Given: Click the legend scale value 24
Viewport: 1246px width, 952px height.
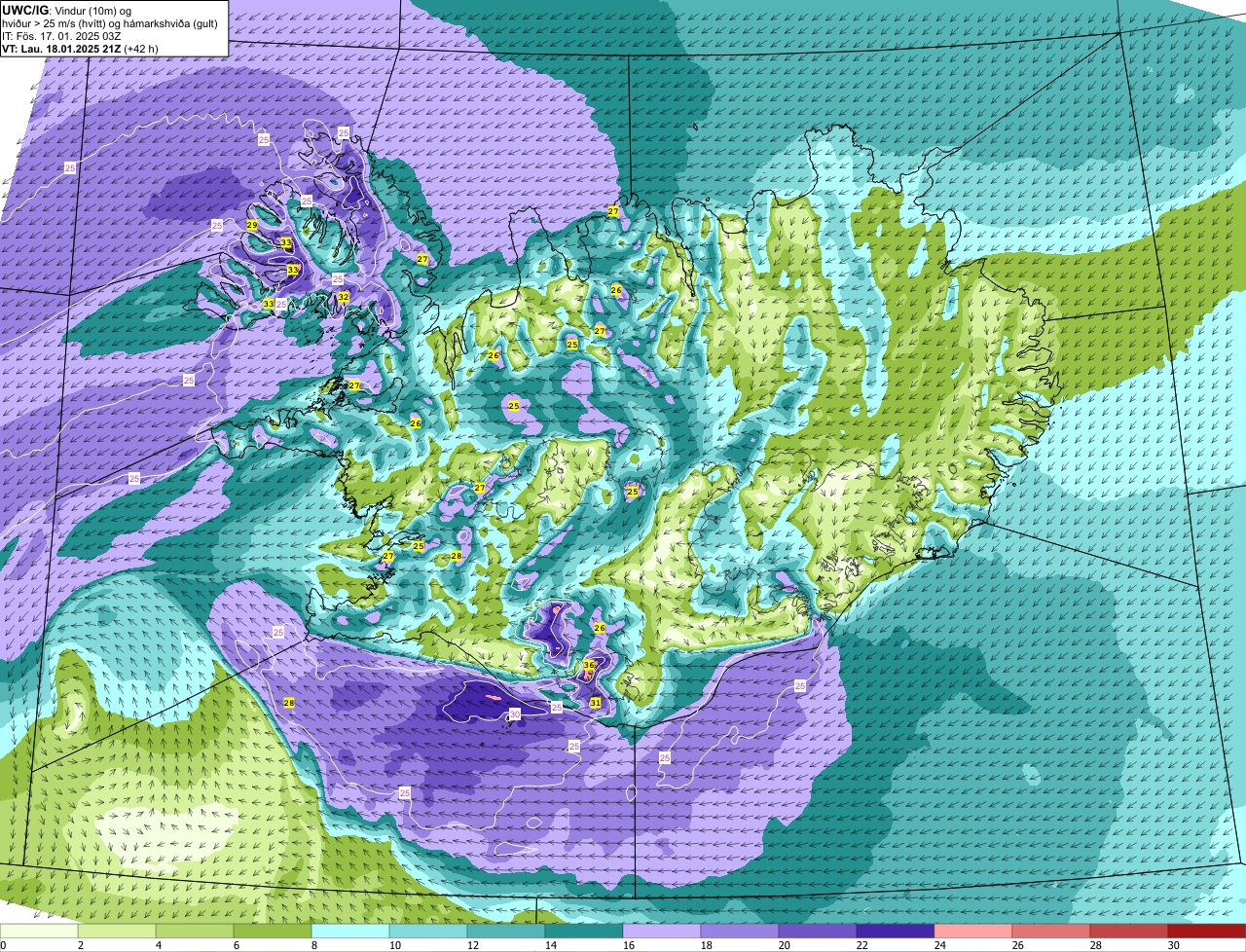Looking at the screenshot, I should [938, 945].
